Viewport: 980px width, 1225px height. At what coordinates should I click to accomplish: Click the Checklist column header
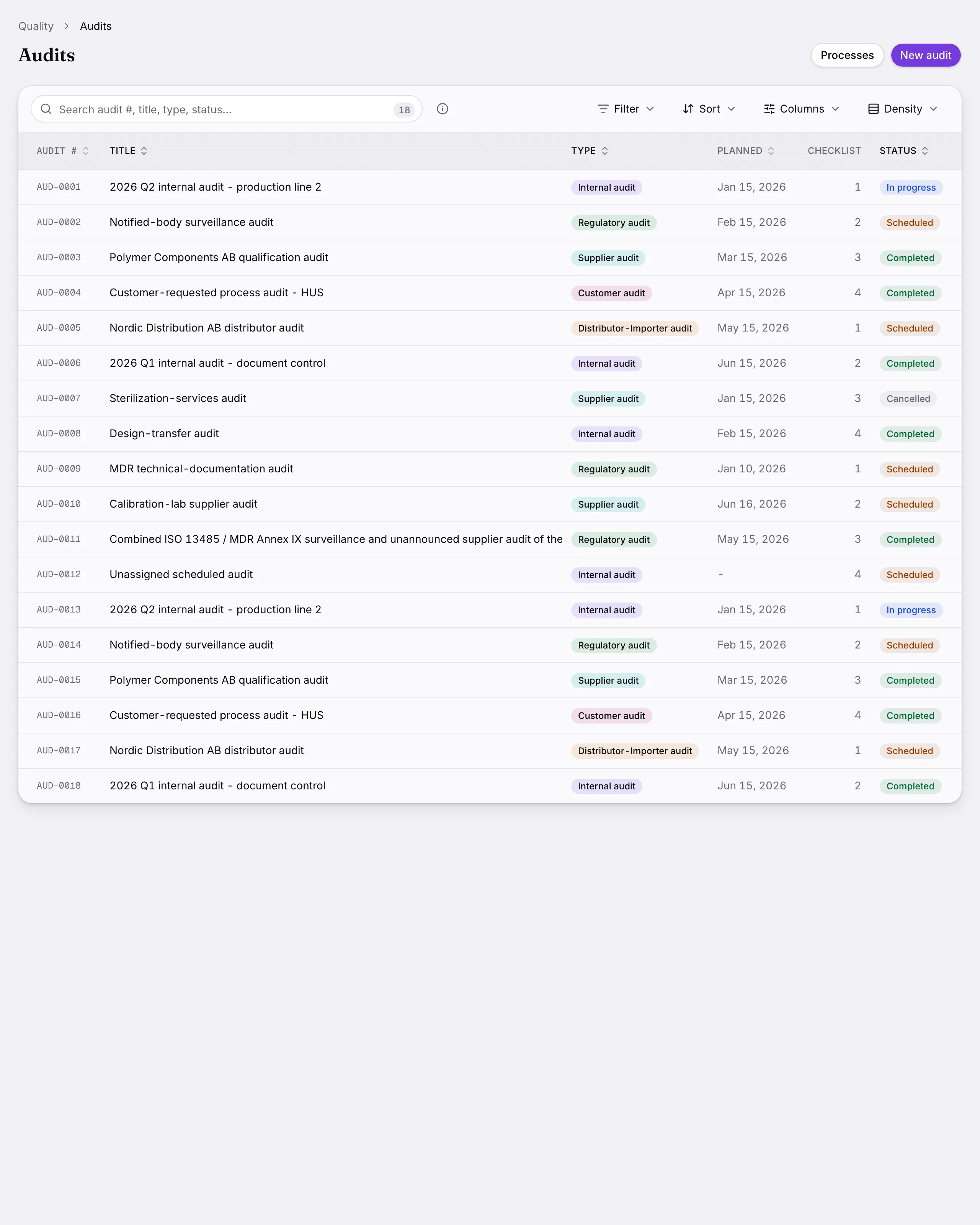tap(834, 150)
